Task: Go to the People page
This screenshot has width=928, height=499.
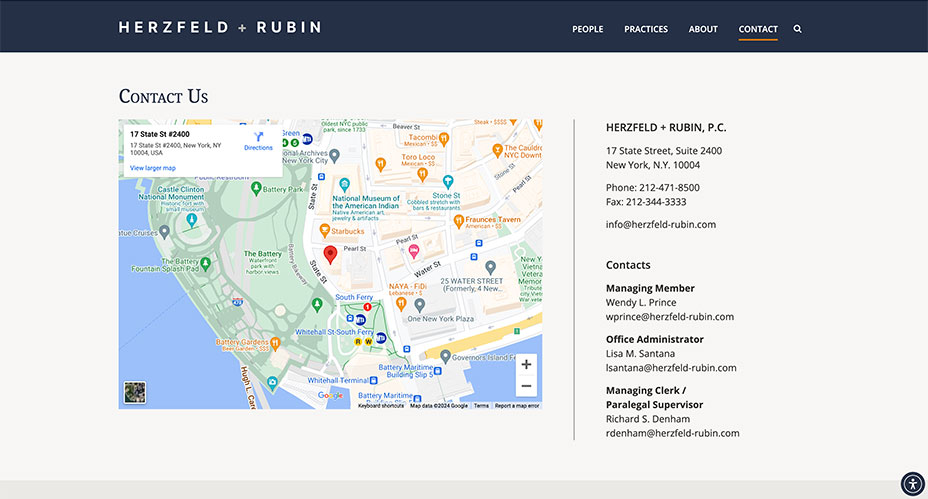Action: 587,29
